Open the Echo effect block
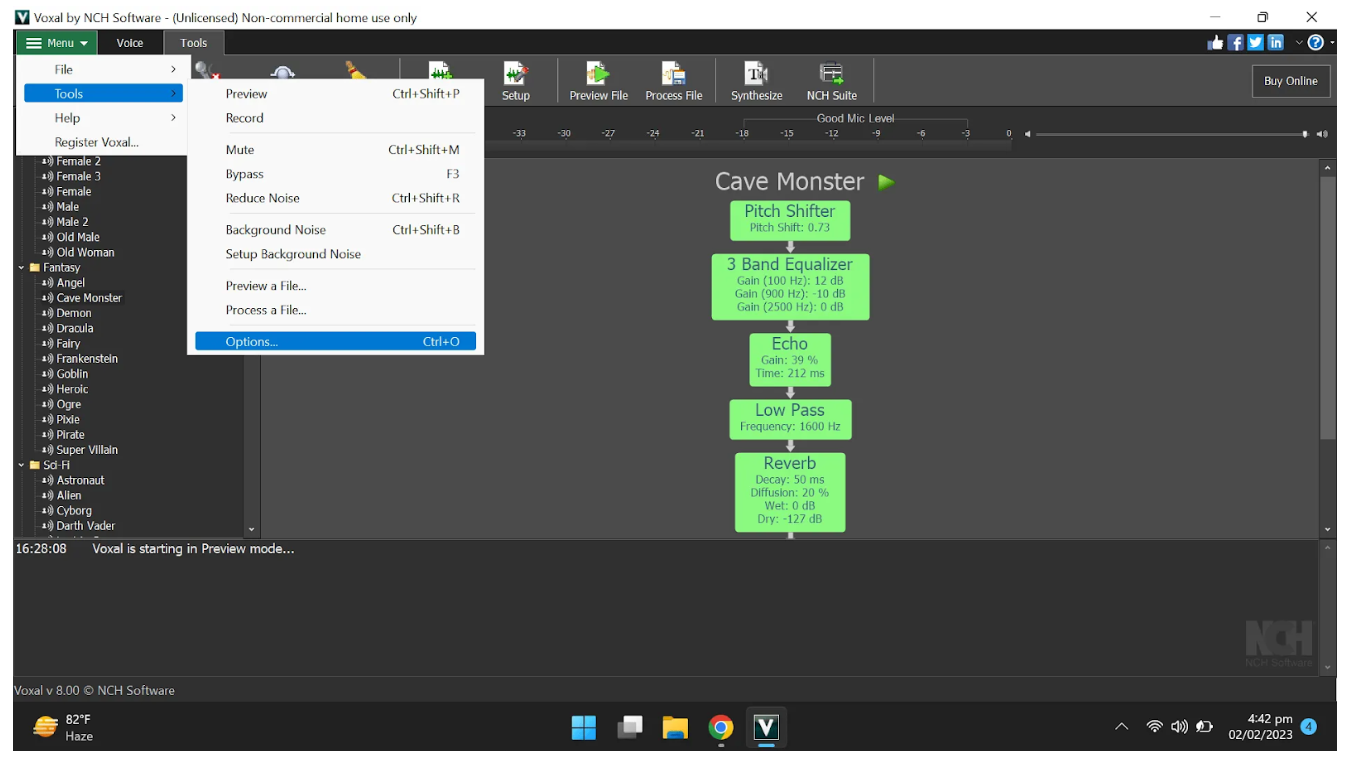Viewport: 1356px width, 772px height. [790, 360]
